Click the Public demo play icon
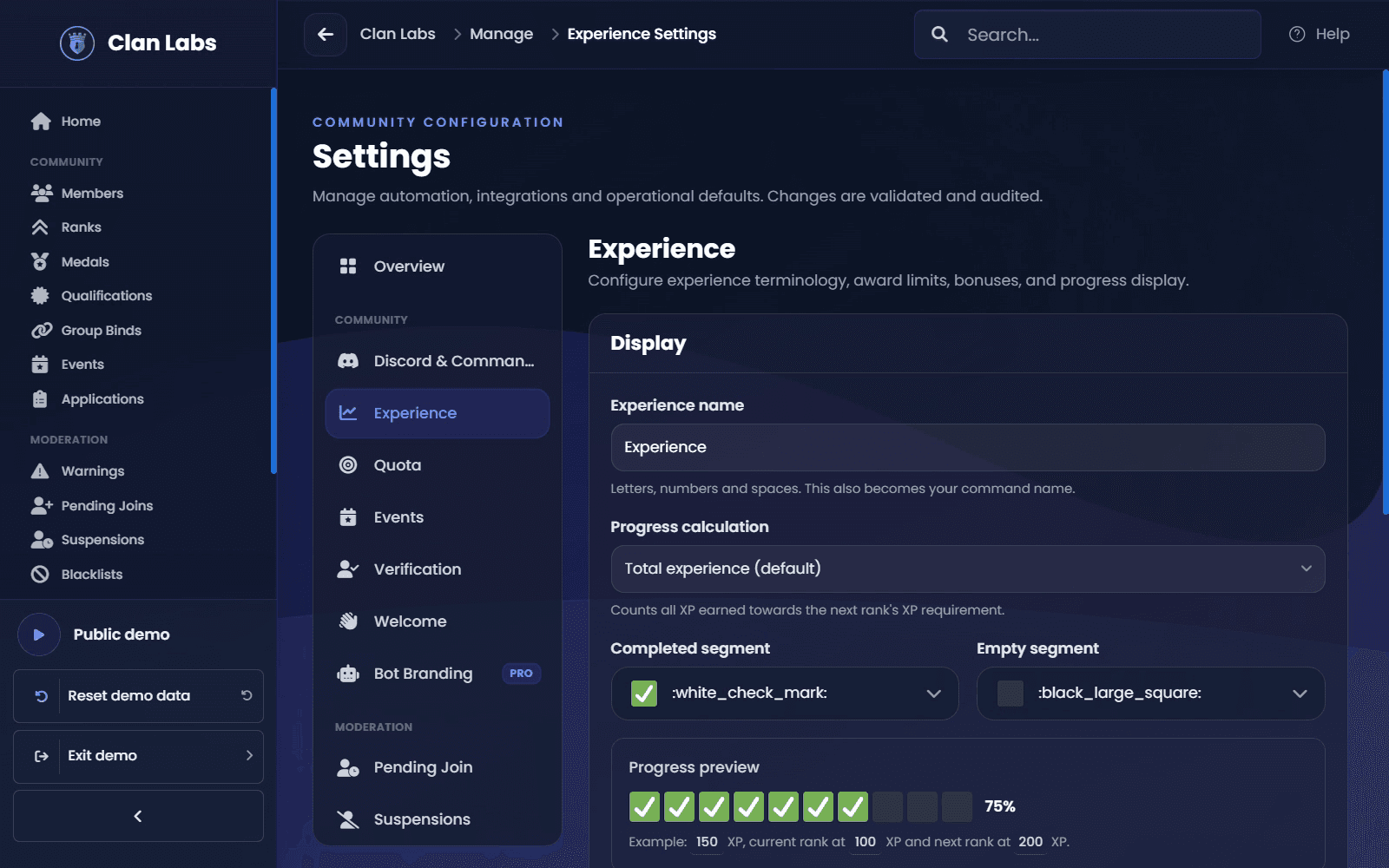This screenshot has width=1389, height=868. (39, 635)
